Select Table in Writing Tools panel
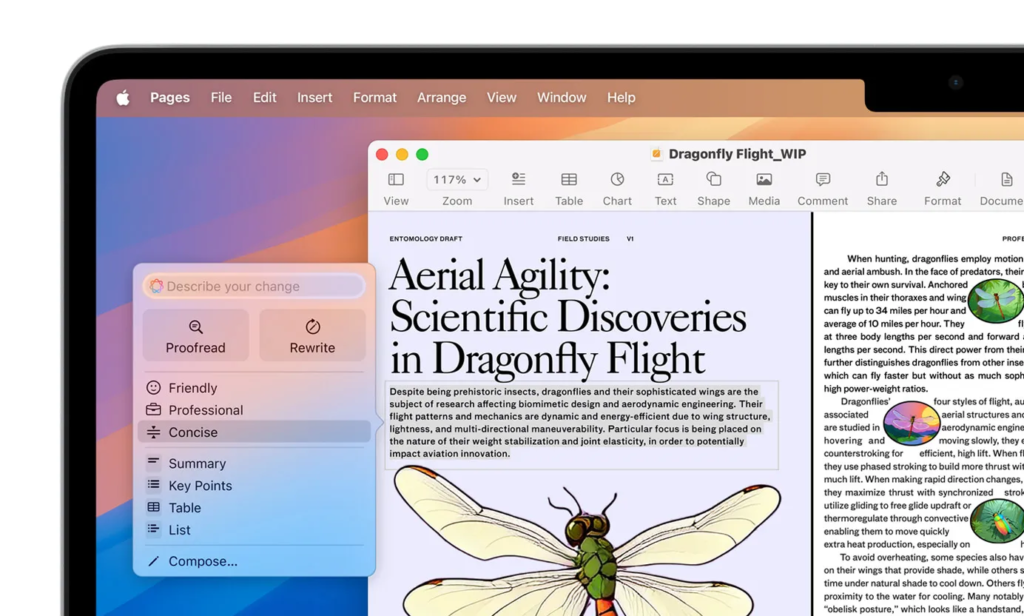The height and width of the screenshot is (616, 1024). click(x=254, y=508)
